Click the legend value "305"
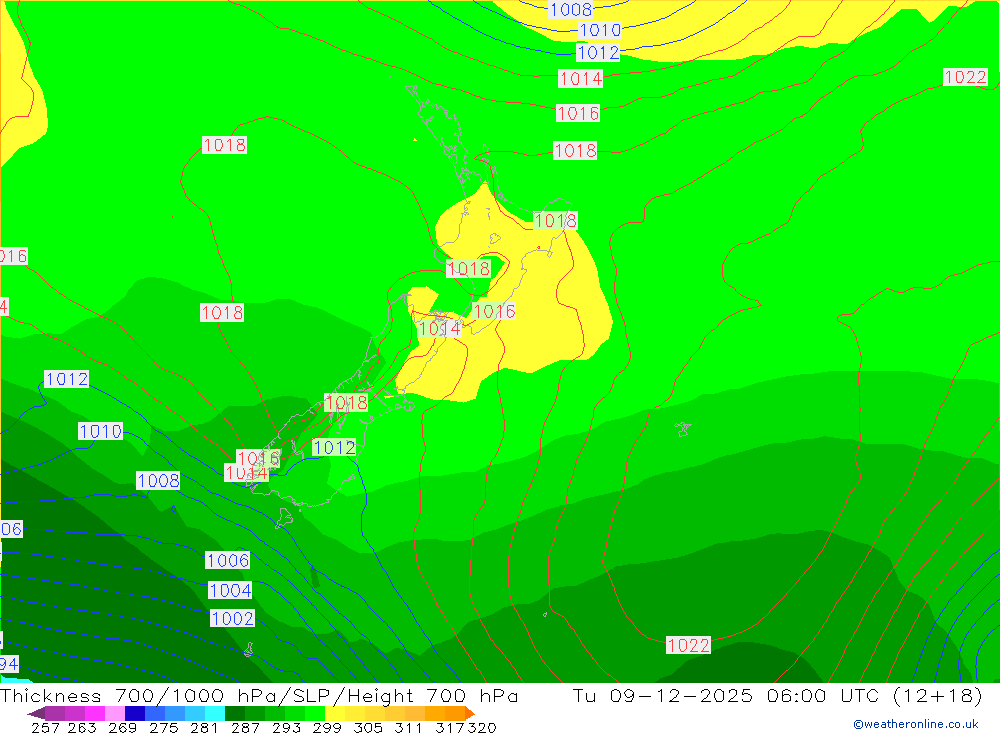1000x733 pixels. 368,727
